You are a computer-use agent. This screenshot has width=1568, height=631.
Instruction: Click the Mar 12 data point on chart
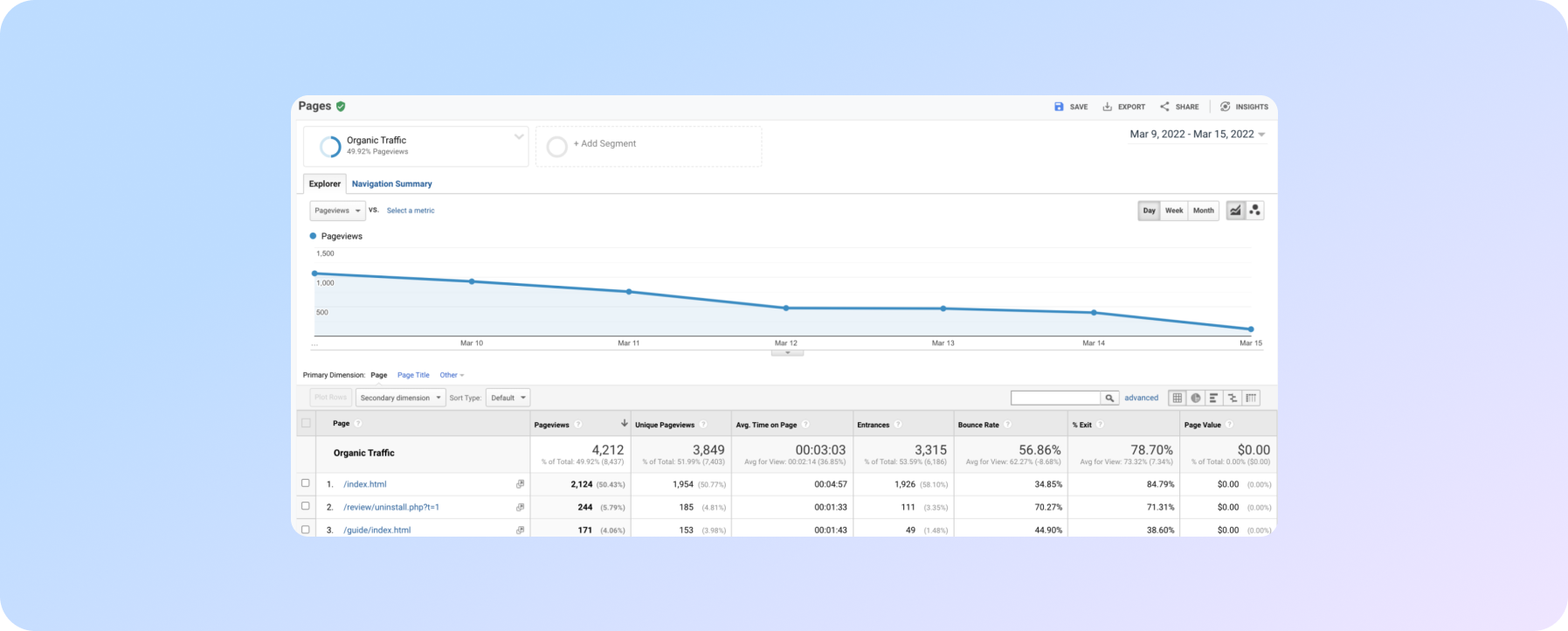click(x=786, y=308)
